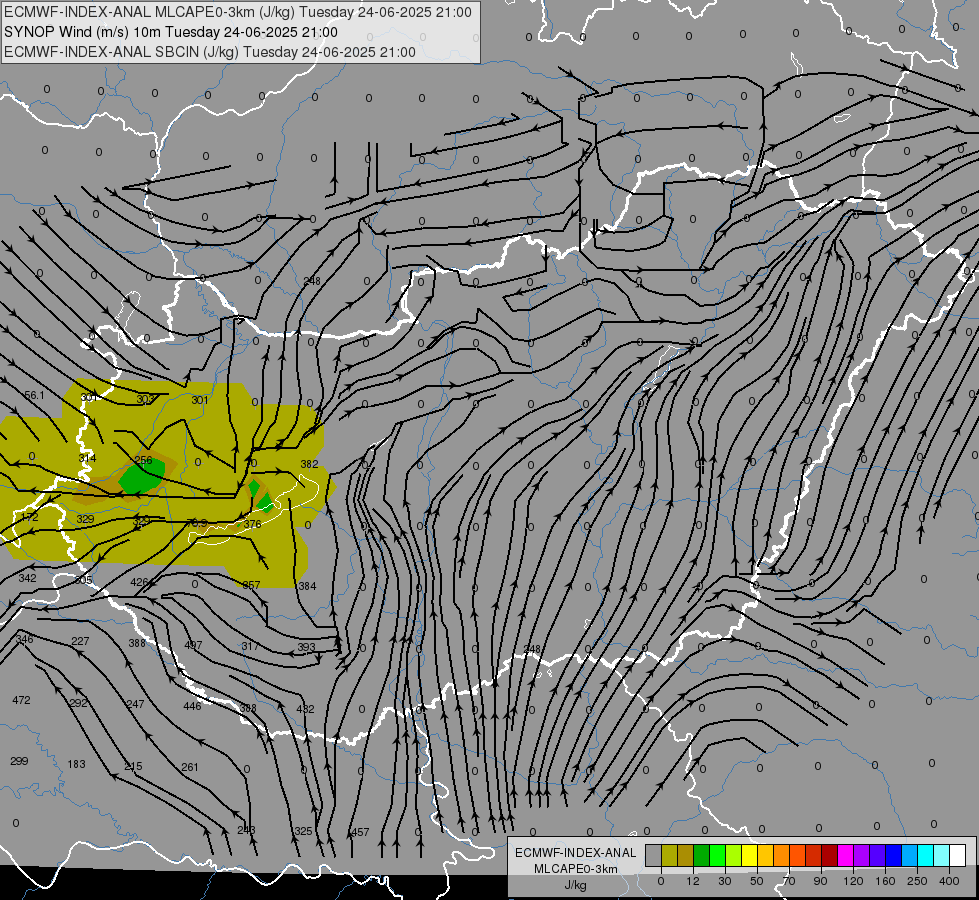The image size is (979, 900).
Task: Click legend tick label 30
Action: (x=724, y=881)
